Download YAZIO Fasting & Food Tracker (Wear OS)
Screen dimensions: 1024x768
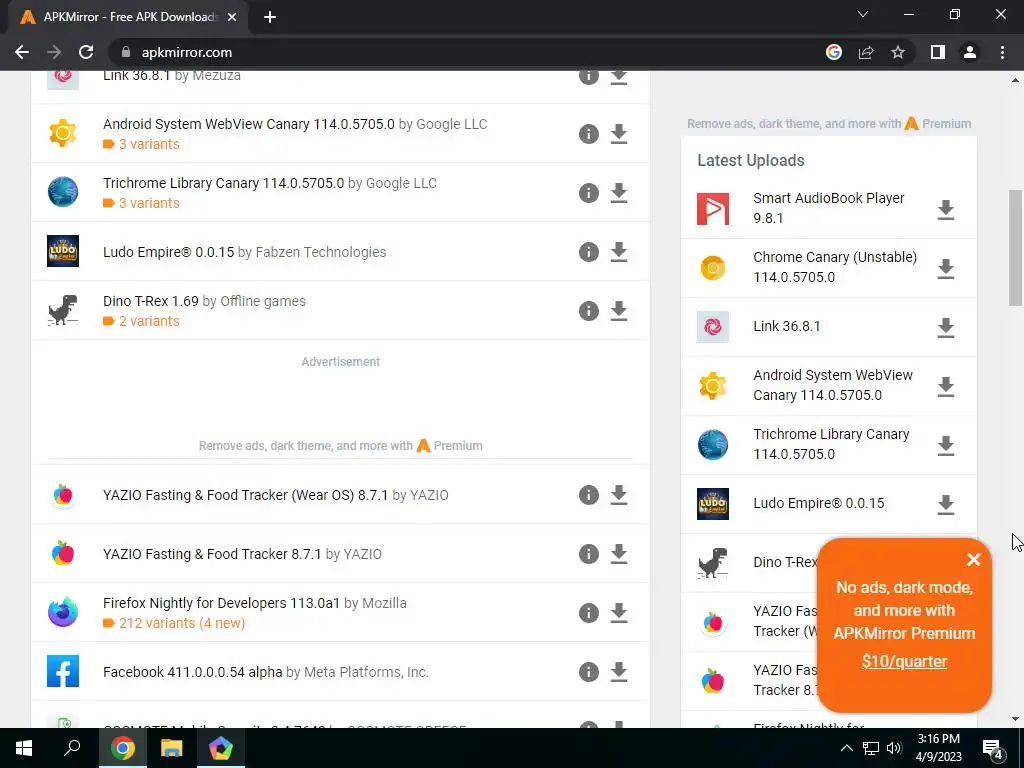[x=618, y=495]
